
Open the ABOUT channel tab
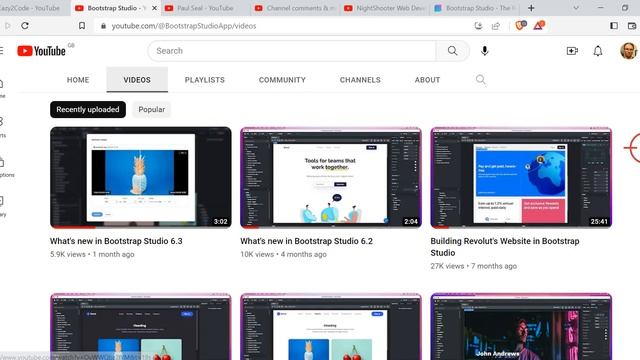[427, 80]
